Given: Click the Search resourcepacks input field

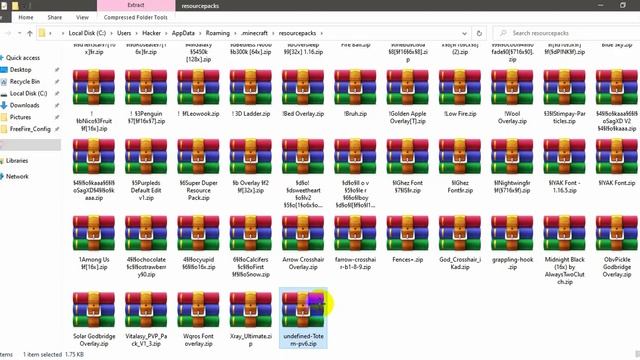Looking at the screenshot, I should coord(567,33).
